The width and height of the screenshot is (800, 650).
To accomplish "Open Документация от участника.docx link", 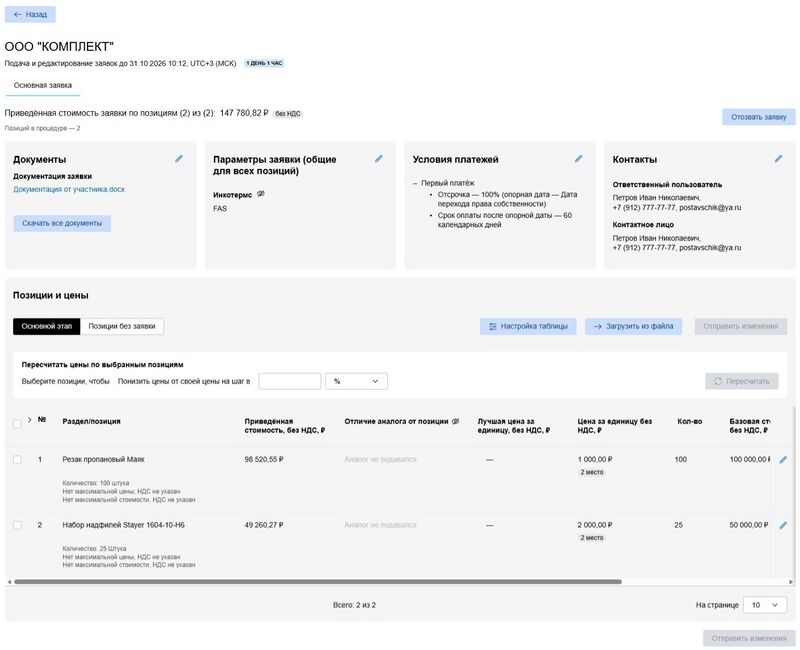I will tap(69, 189).
